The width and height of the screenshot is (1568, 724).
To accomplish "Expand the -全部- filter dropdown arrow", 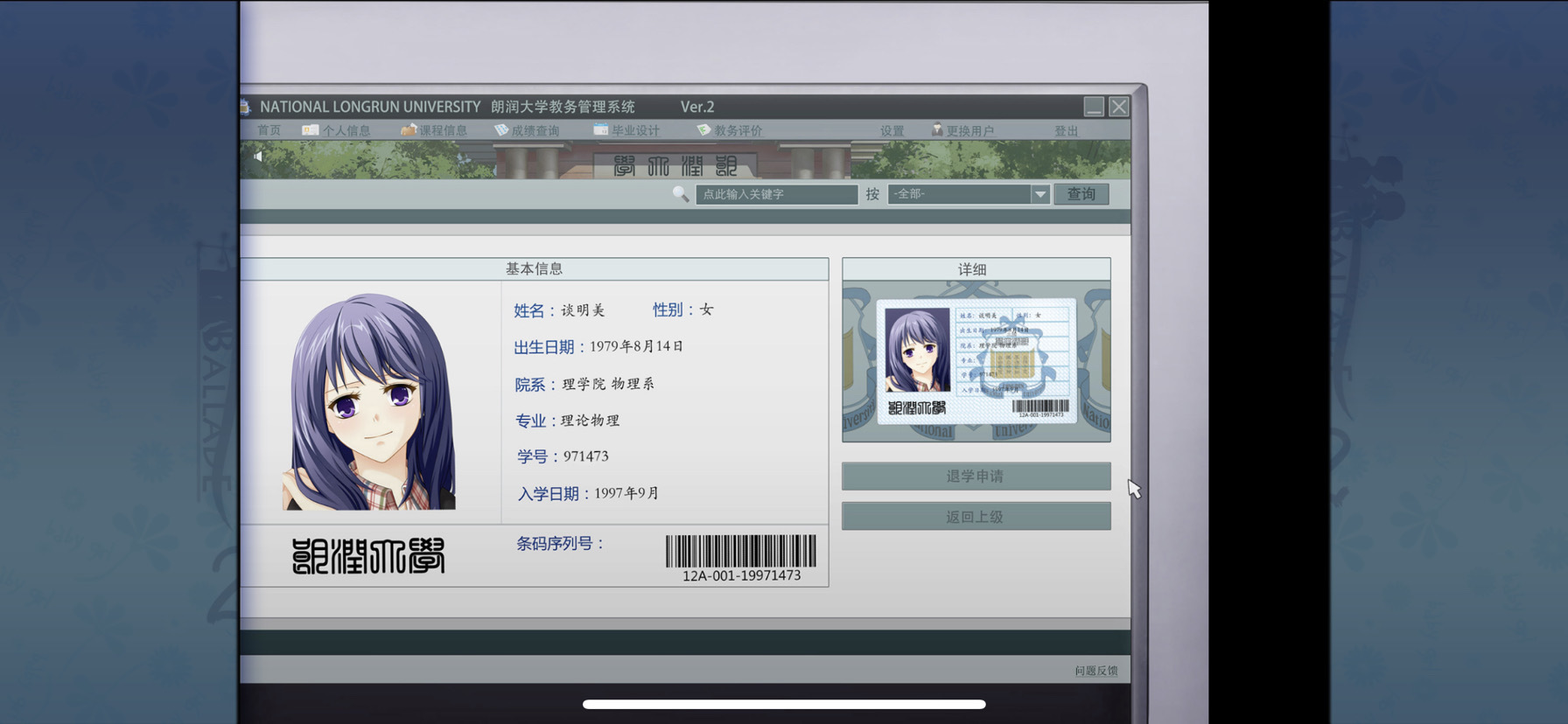I will coord(1039,194).
